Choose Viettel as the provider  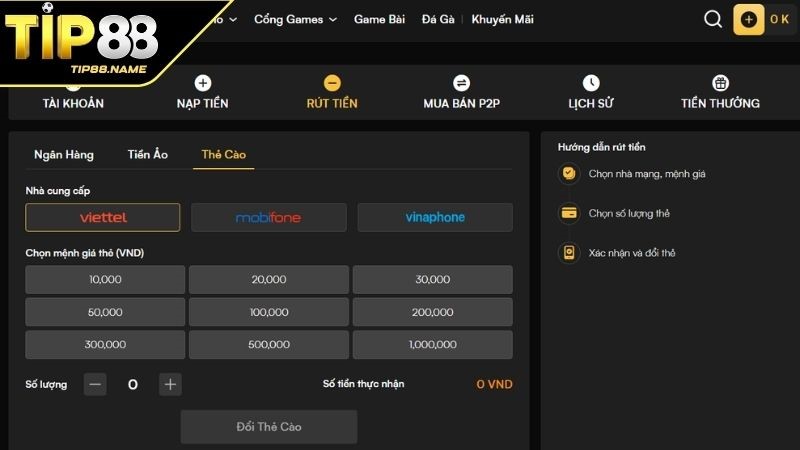pos(103,217)
